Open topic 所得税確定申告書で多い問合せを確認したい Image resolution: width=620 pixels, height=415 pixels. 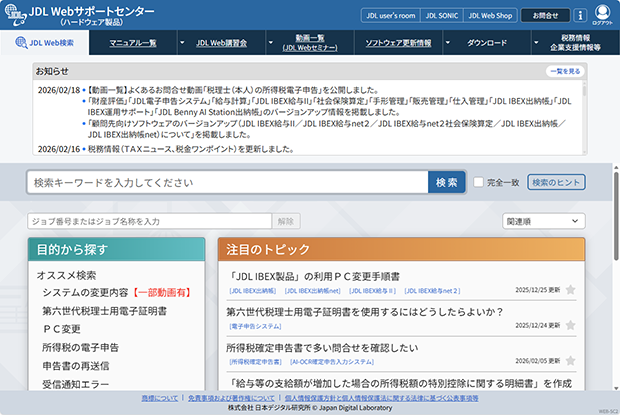pyautogui.click(x=322, y=348)
